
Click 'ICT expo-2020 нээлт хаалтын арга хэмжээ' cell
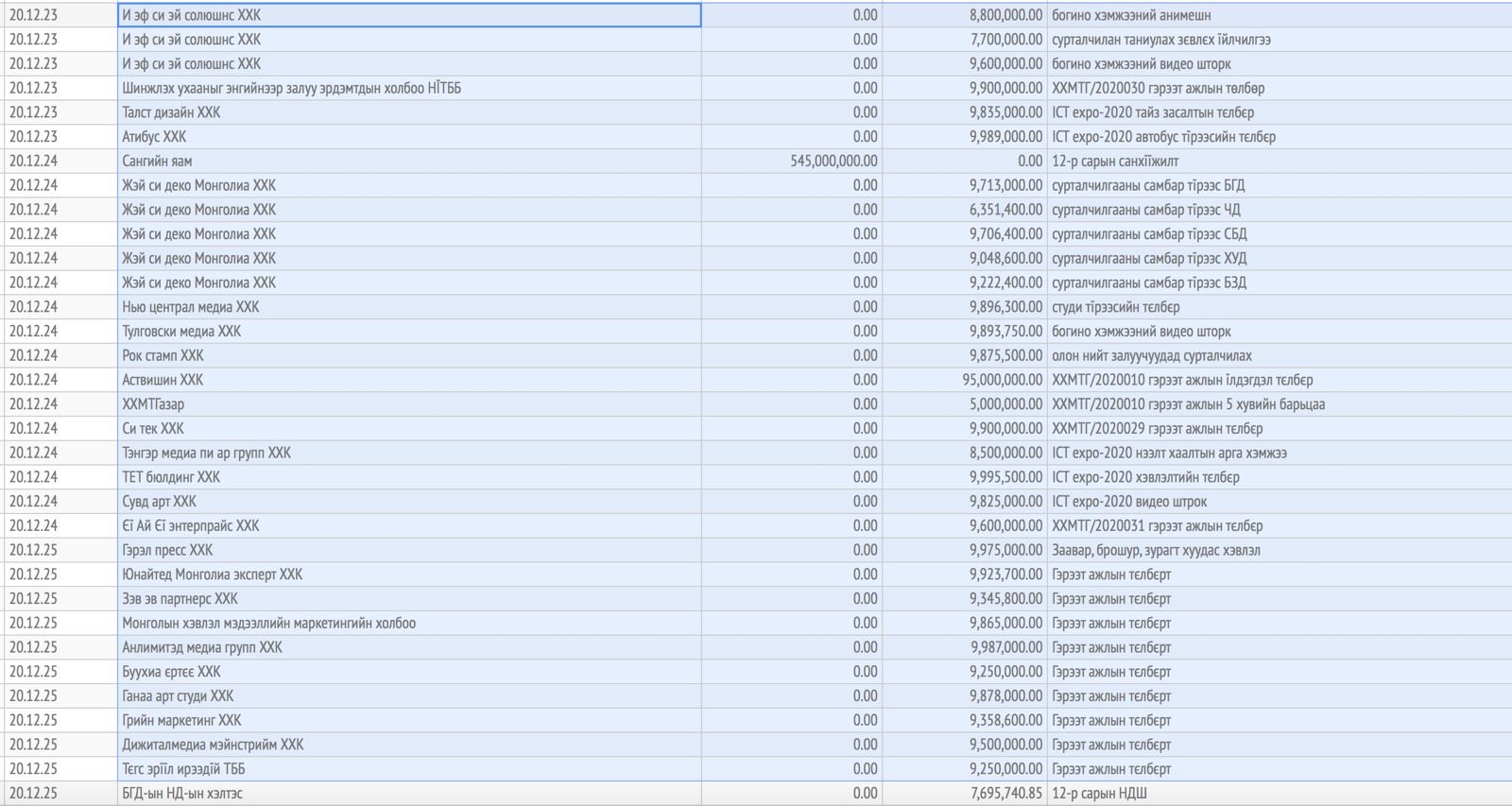point(1280,453)
